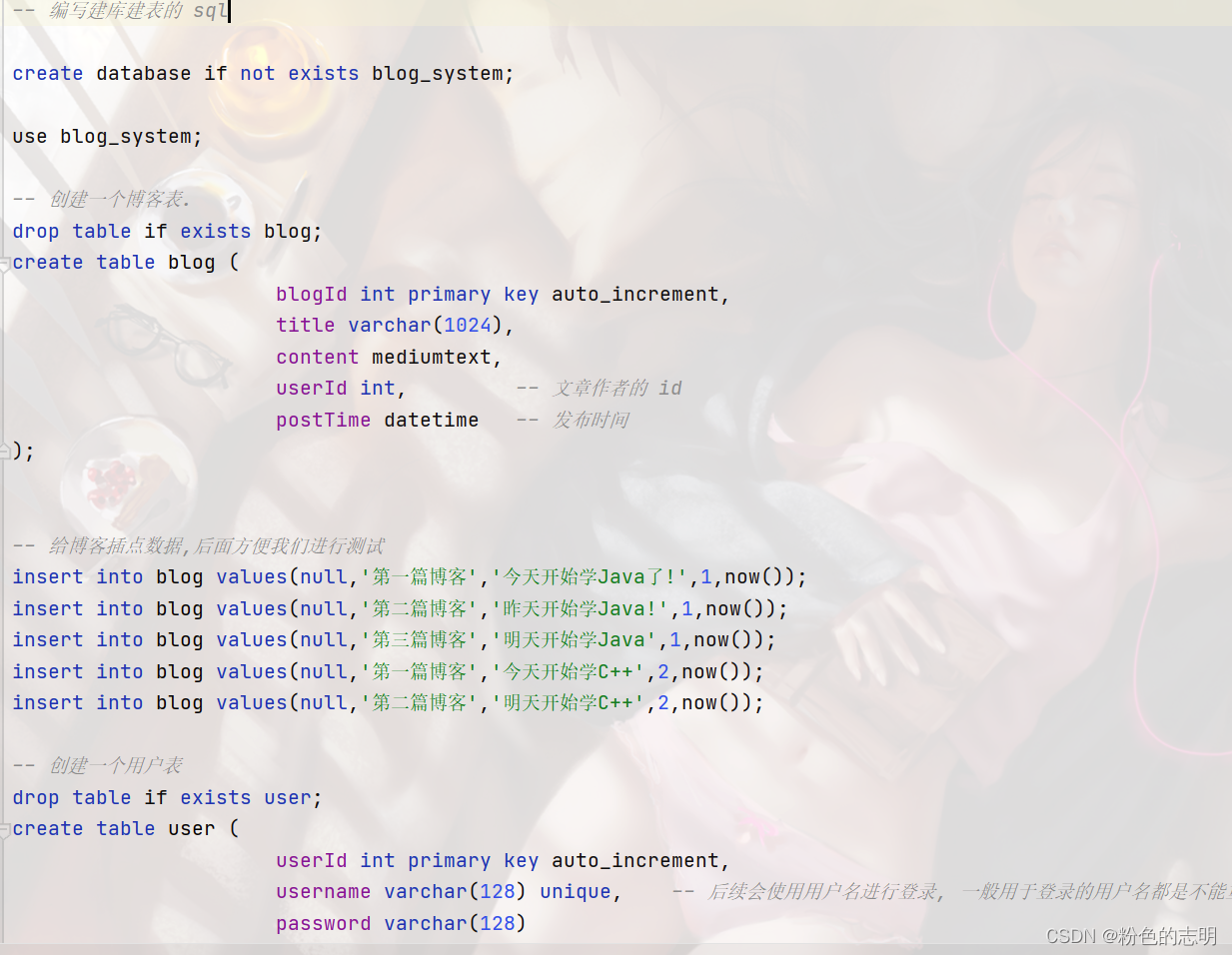Click the 'postTime' column name

tap(323, 421)
